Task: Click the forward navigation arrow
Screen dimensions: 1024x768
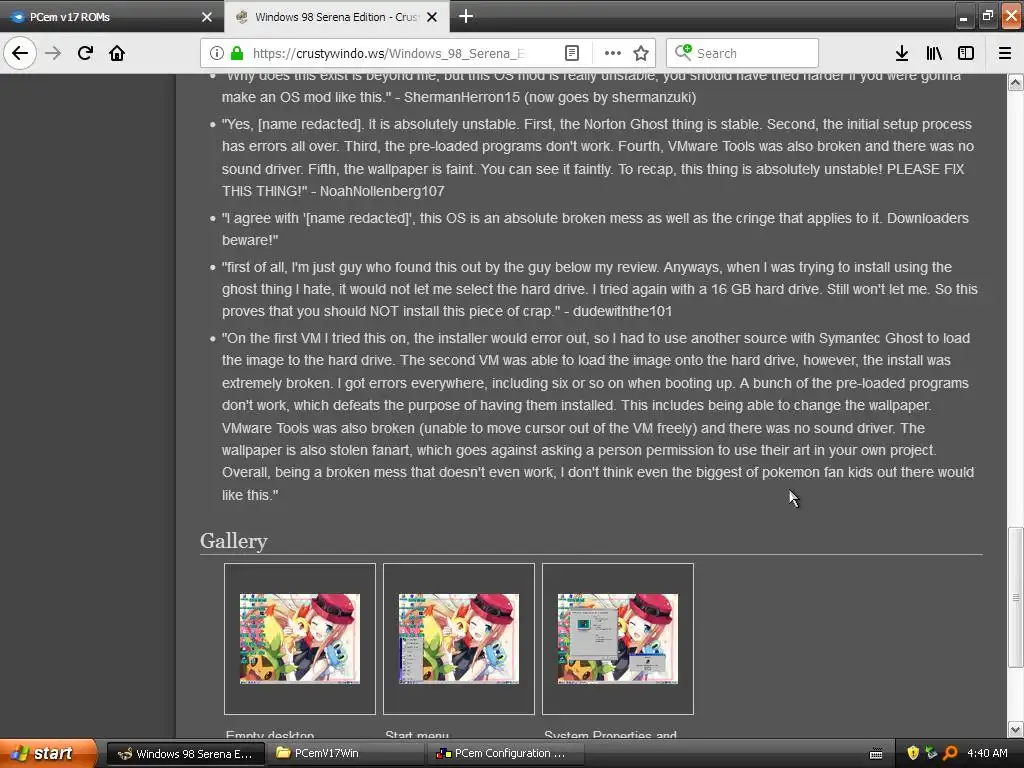Action: tap(53, 53)
